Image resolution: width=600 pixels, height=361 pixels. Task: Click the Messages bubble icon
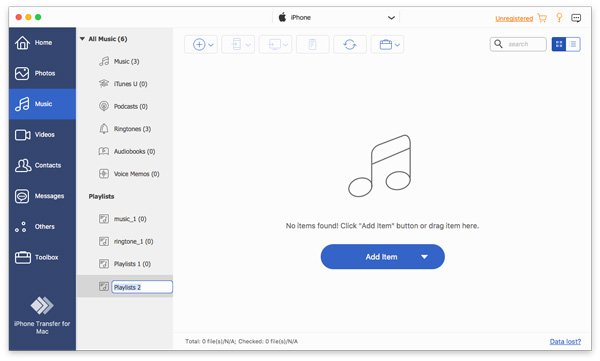click(22, 196)
